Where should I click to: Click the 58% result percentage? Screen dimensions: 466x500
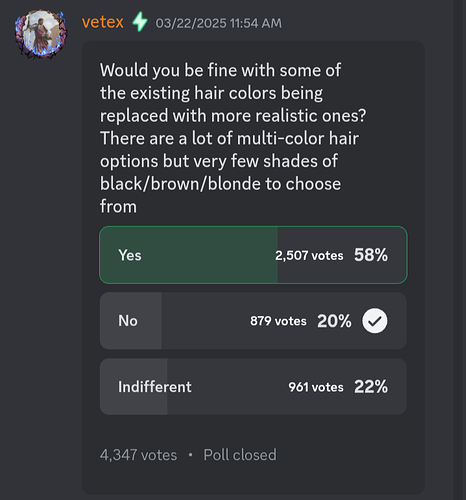click(371, 255)
